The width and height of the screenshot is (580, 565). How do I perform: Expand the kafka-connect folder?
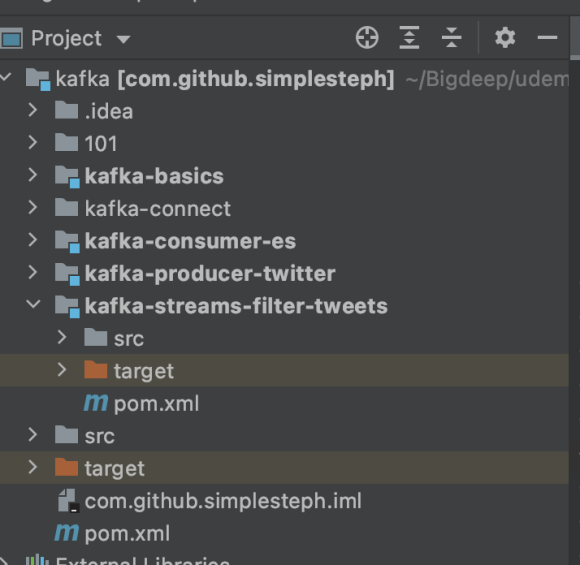(33, 208)
